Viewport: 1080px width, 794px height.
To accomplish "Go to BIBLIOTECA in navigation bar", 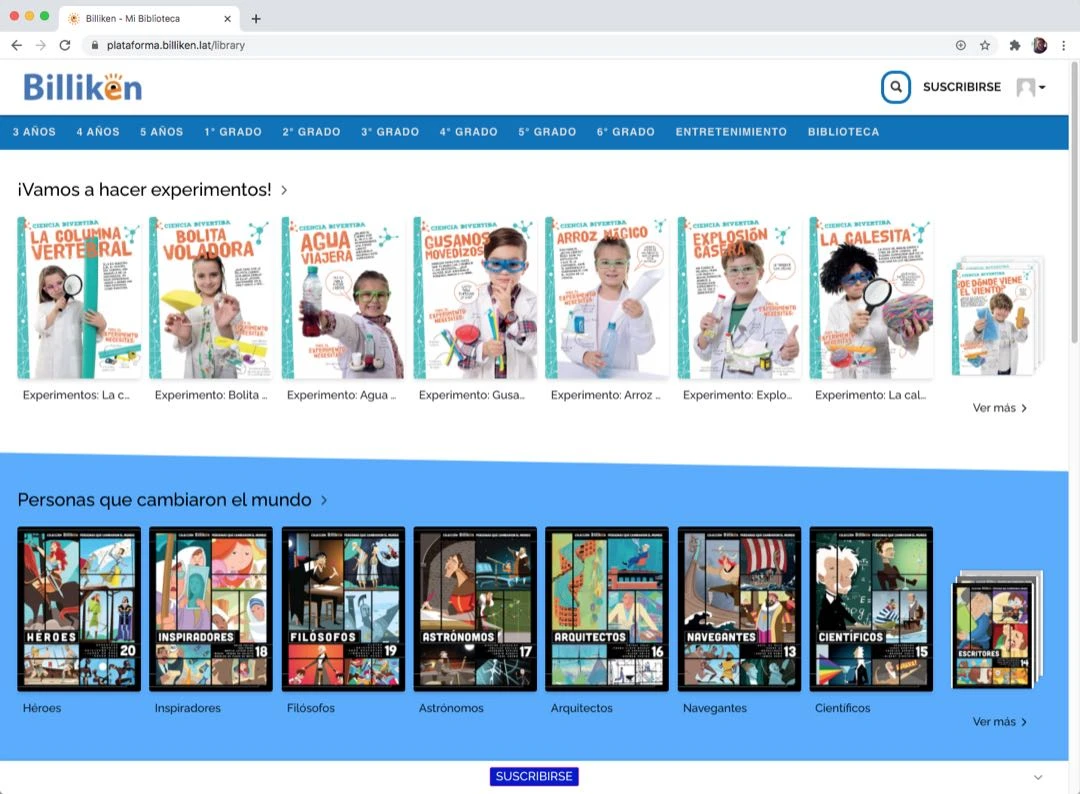I will pos(843,132).
